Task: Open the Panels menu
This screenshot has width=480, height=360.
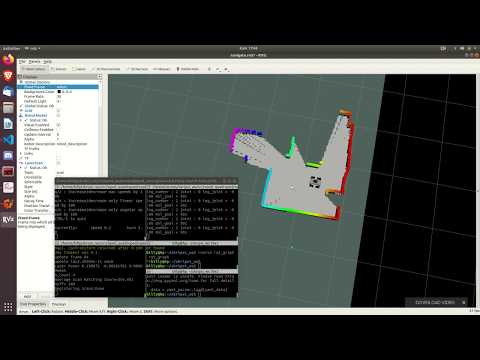Action: tap(34, 62)
